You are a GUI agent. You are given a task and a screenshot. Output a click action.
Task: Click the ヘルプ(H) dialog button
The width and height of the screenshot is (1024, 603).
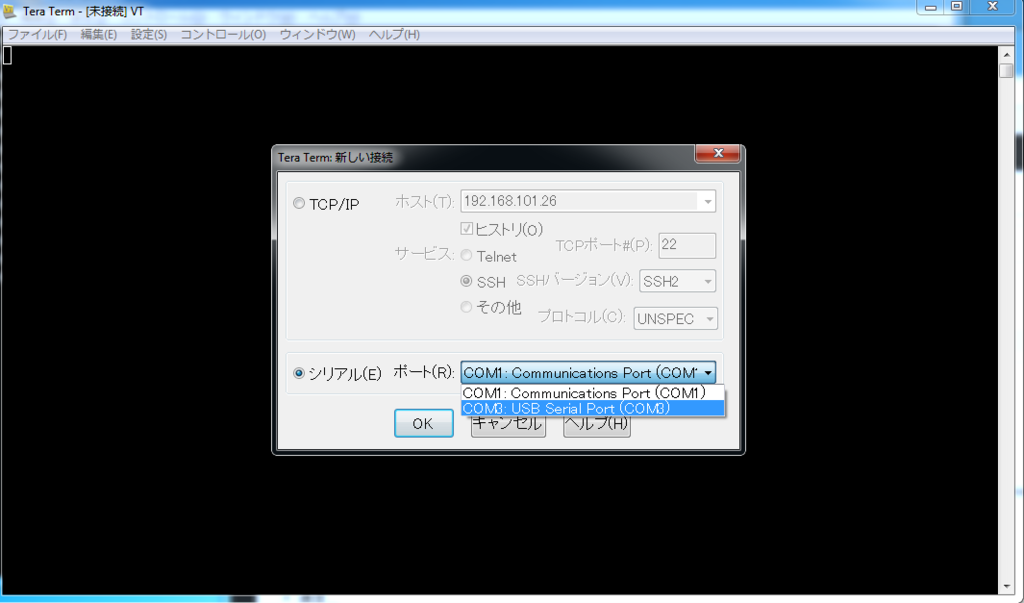[597, 426]
